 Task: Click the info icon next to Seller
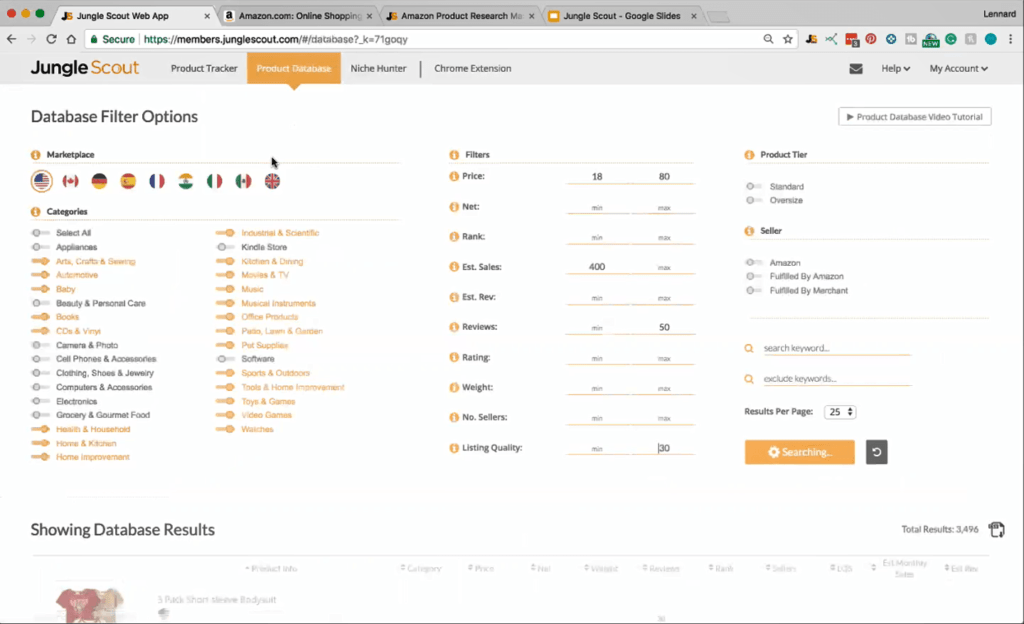click(749, 231)
